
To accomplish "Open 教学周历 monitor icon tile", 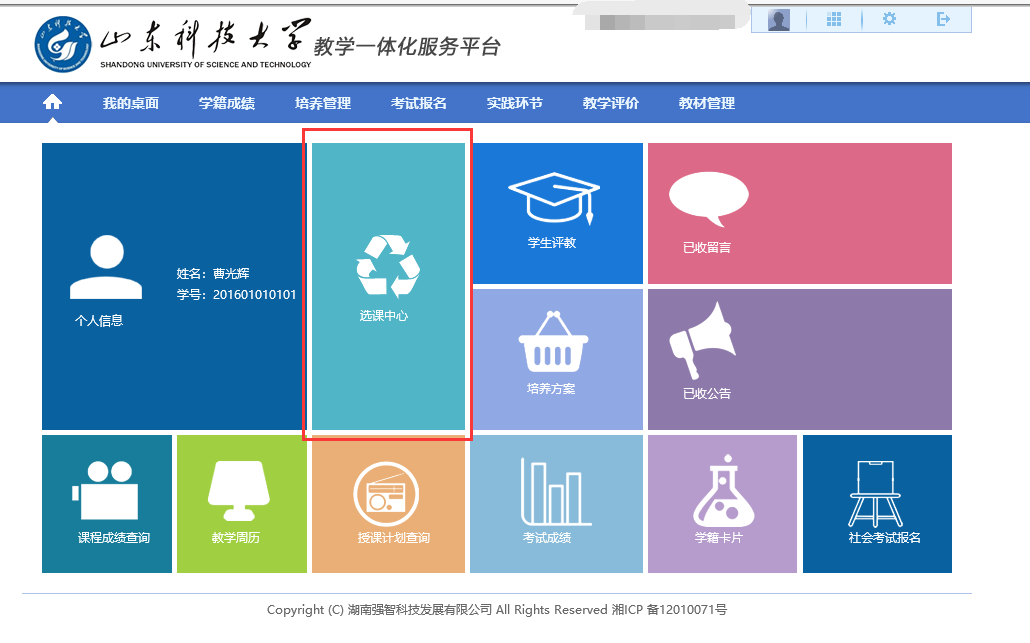I will pos(241,503).
